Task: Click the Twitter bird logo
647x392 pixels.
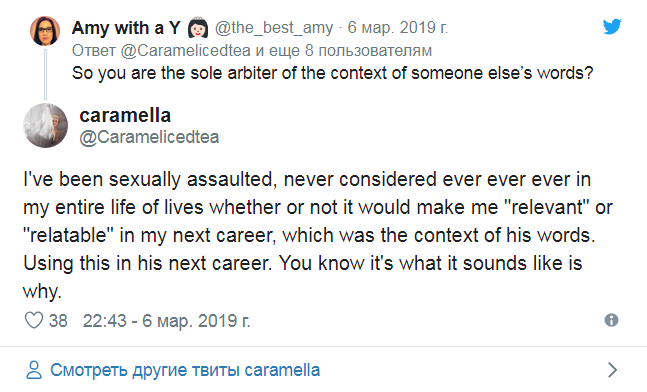Action: [612, 27]
